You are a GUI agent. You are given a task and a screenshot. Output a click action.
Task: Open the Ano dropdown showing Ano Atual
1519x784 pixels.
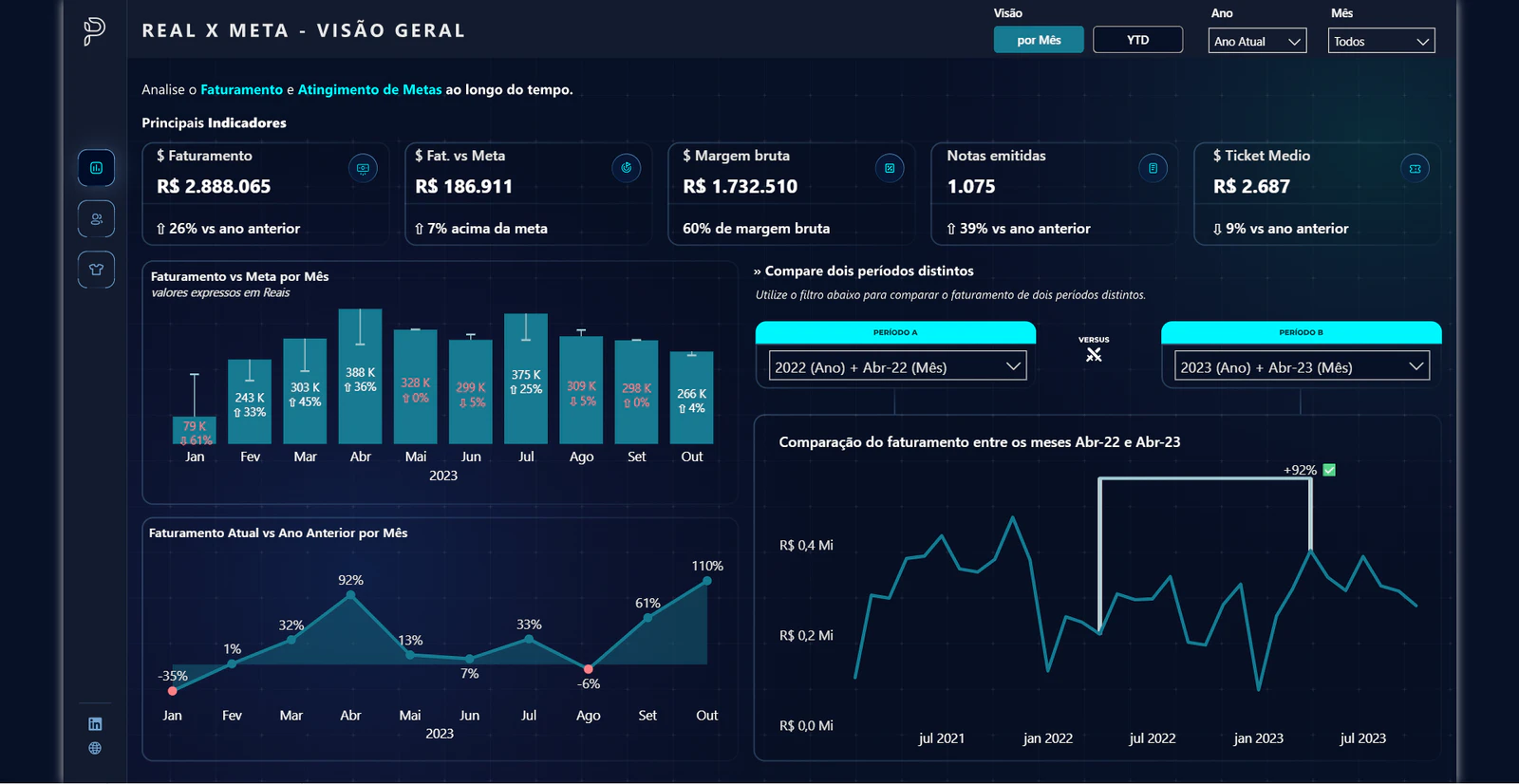[x=1258, y=41]
